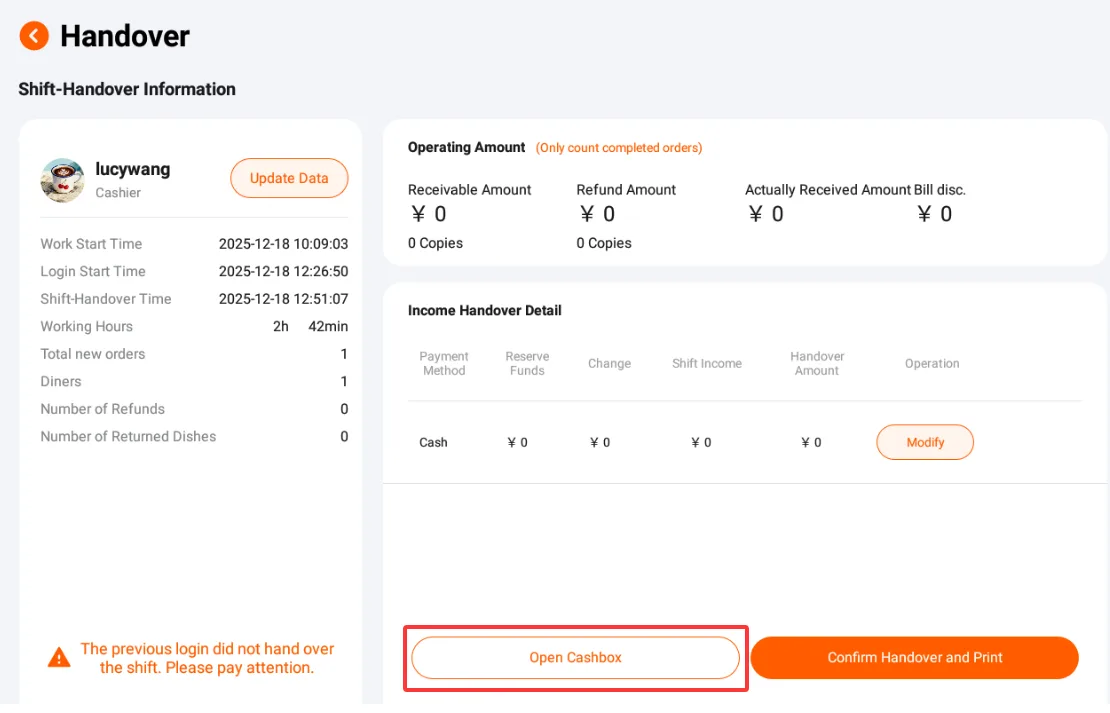Image resolution: width=1110 pixels, height=713 pixels.
Task: Click the Payment Method column header
Action: tap(444, 363)
